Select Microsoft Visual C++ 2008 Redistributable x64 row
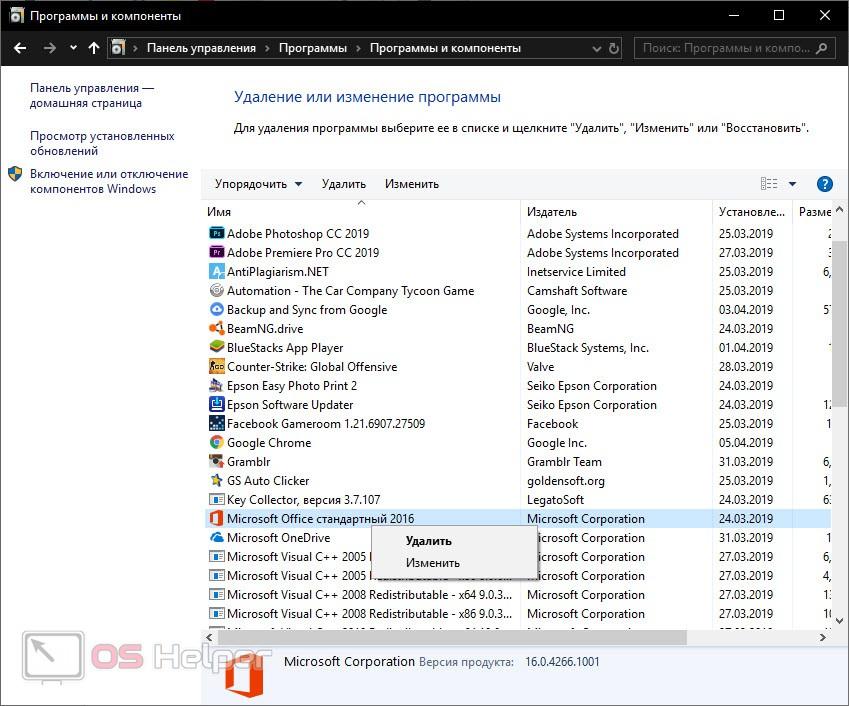The height and width of the screenshot is (706, 849). (518, 594)
